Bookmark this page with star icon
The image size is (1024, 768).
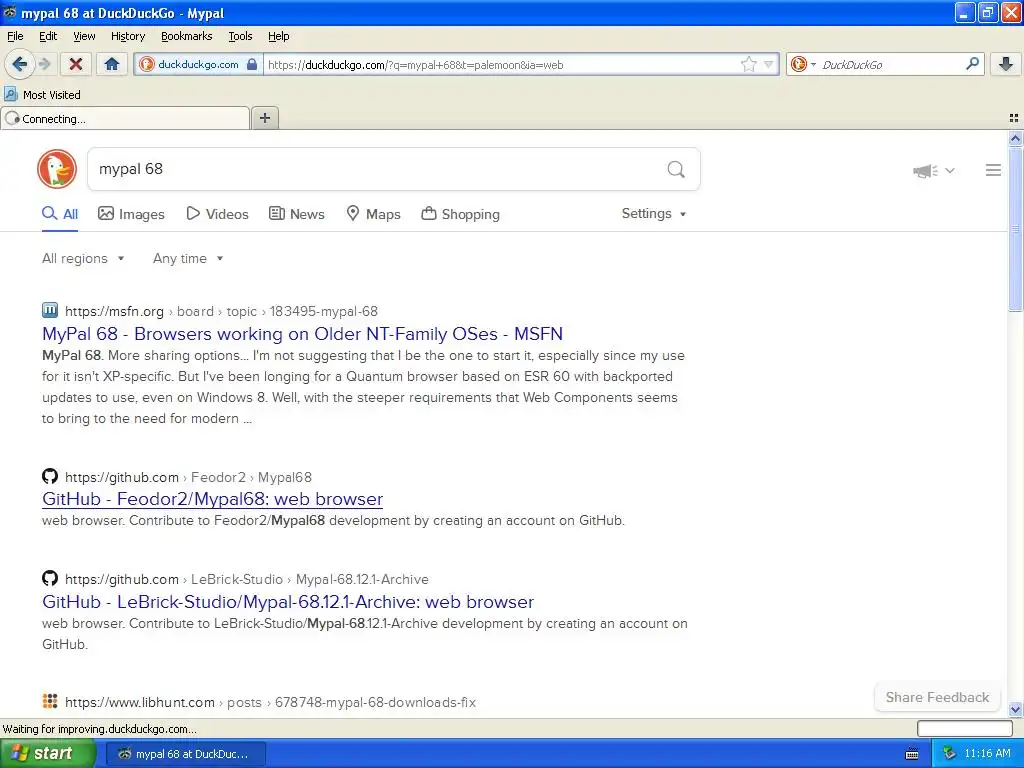(x=748, y=64)
